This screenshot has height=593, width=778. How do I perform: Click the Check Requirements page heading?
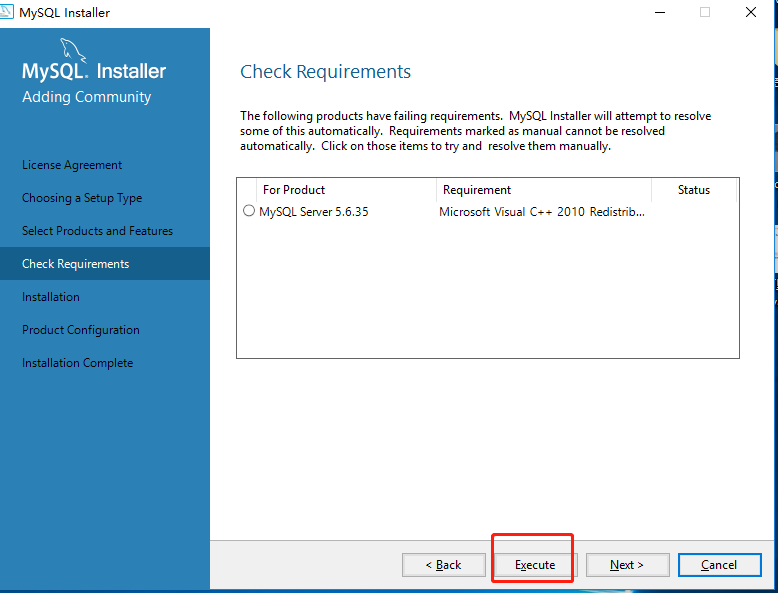(x=325, y=72)
